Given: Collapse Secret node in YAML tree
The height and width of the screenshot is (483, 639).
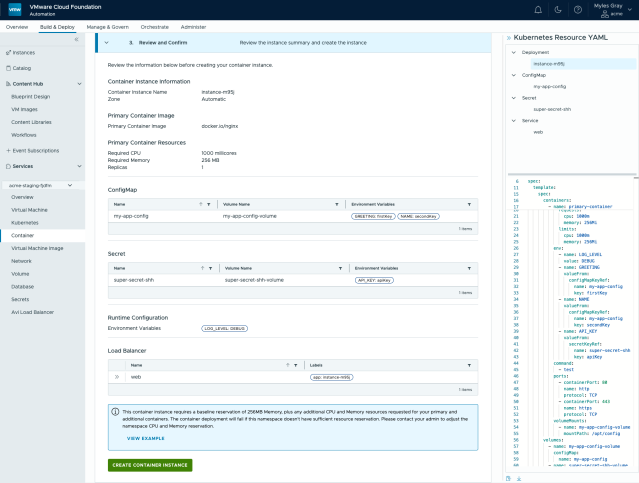Looking at the screenshot, I should [514, 98].
